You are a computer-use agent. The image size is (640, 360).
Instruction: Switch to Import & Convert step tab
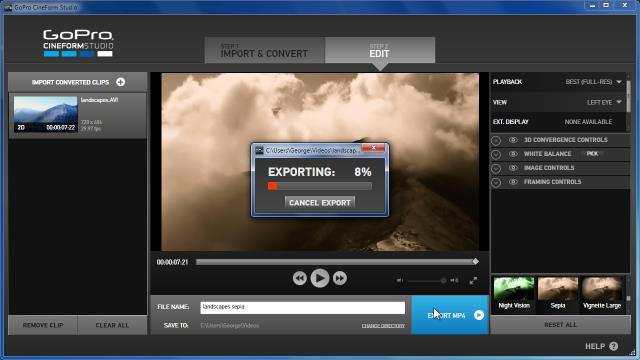264,50
